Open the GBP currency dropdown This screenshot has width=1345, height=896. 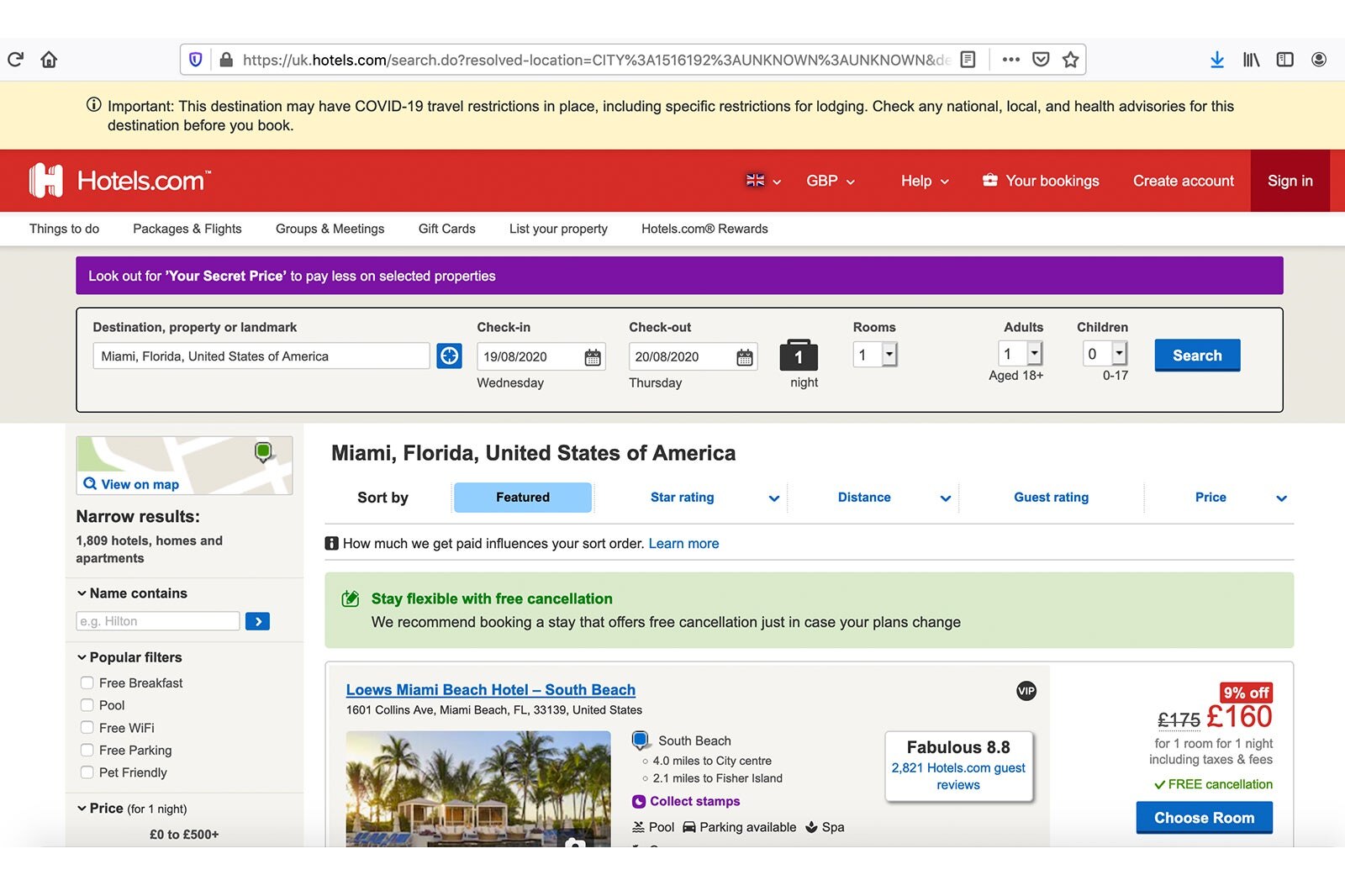coord(831,181)
